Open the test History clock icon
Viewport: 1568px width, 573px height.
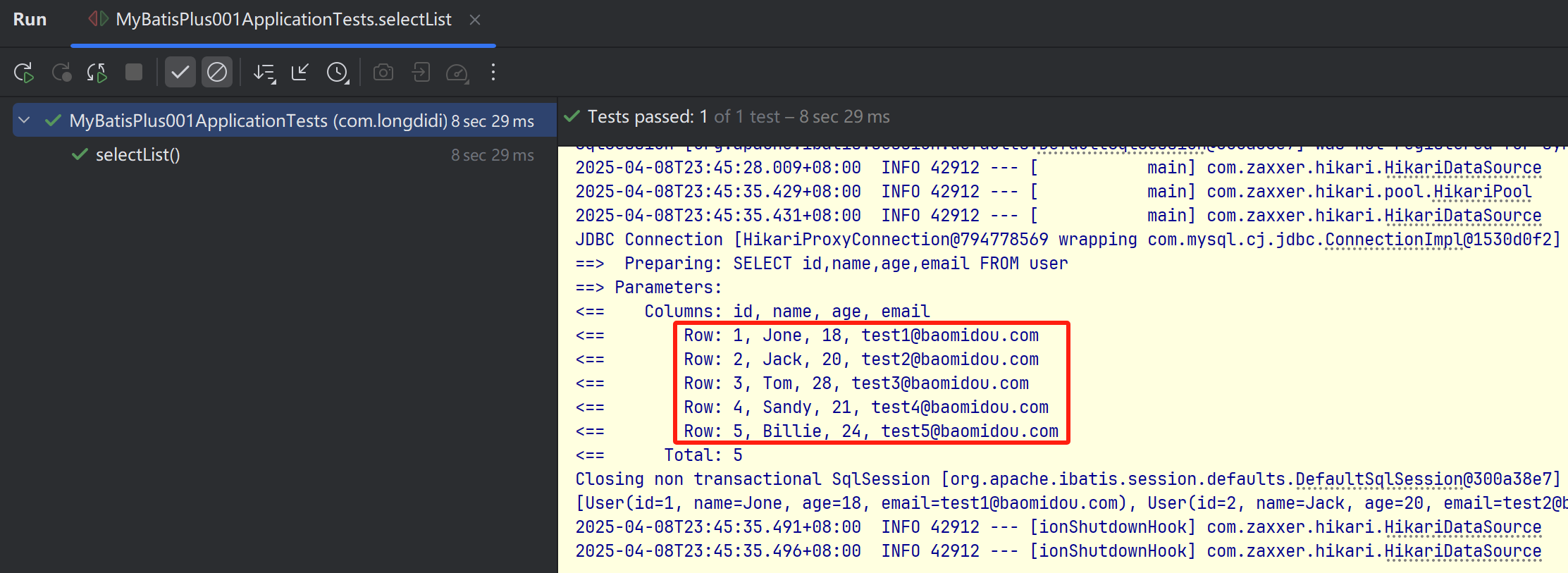[338, 73]
